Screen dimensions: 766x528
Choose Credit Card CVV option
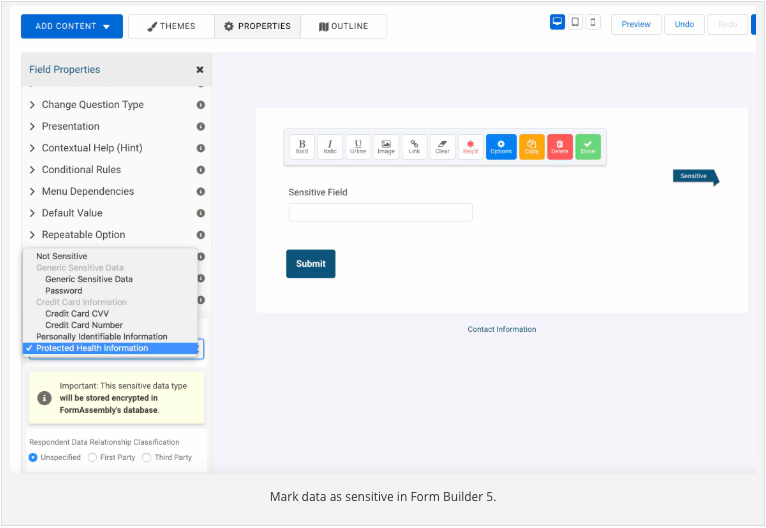(110, 314)
